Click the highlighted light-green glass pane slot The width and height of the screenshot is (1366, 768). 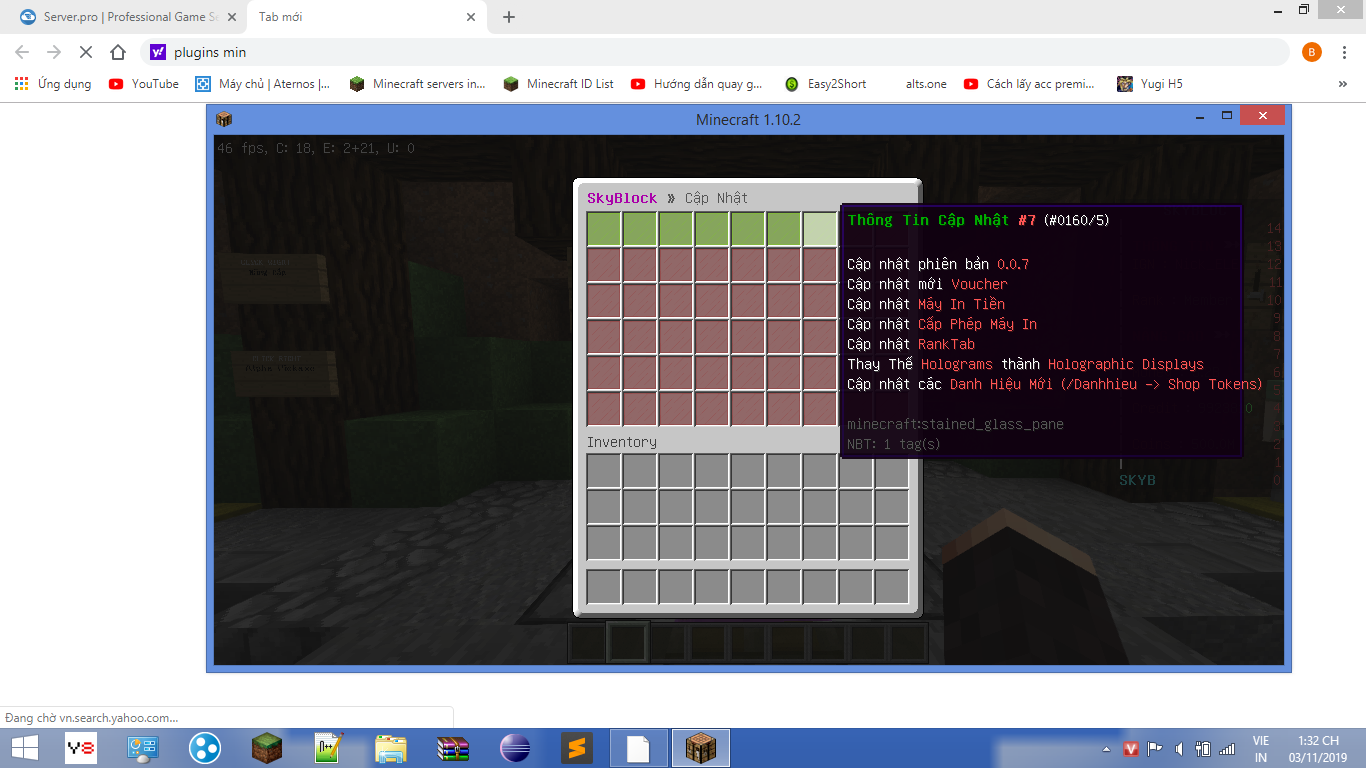pos(820,229)
